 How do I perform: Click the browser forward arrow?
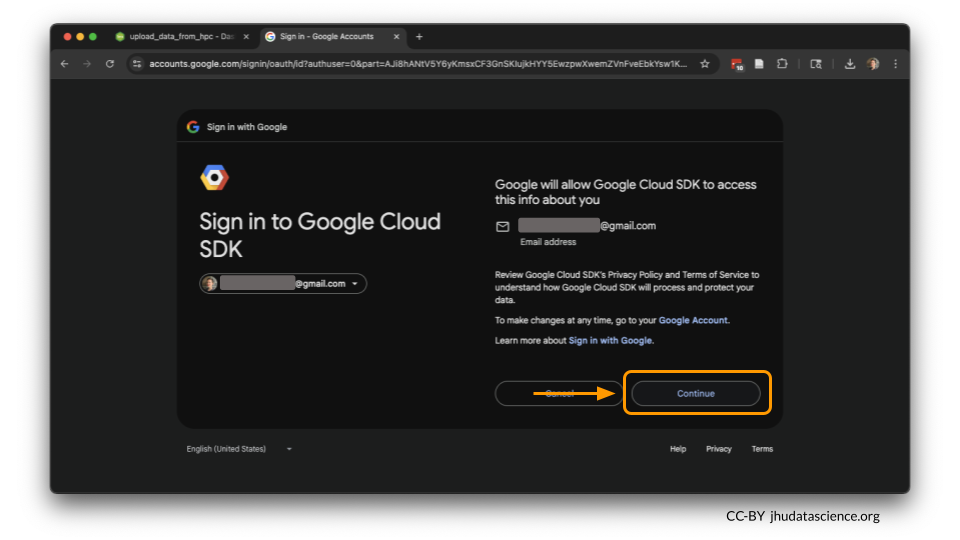click(x=87, y=64)
